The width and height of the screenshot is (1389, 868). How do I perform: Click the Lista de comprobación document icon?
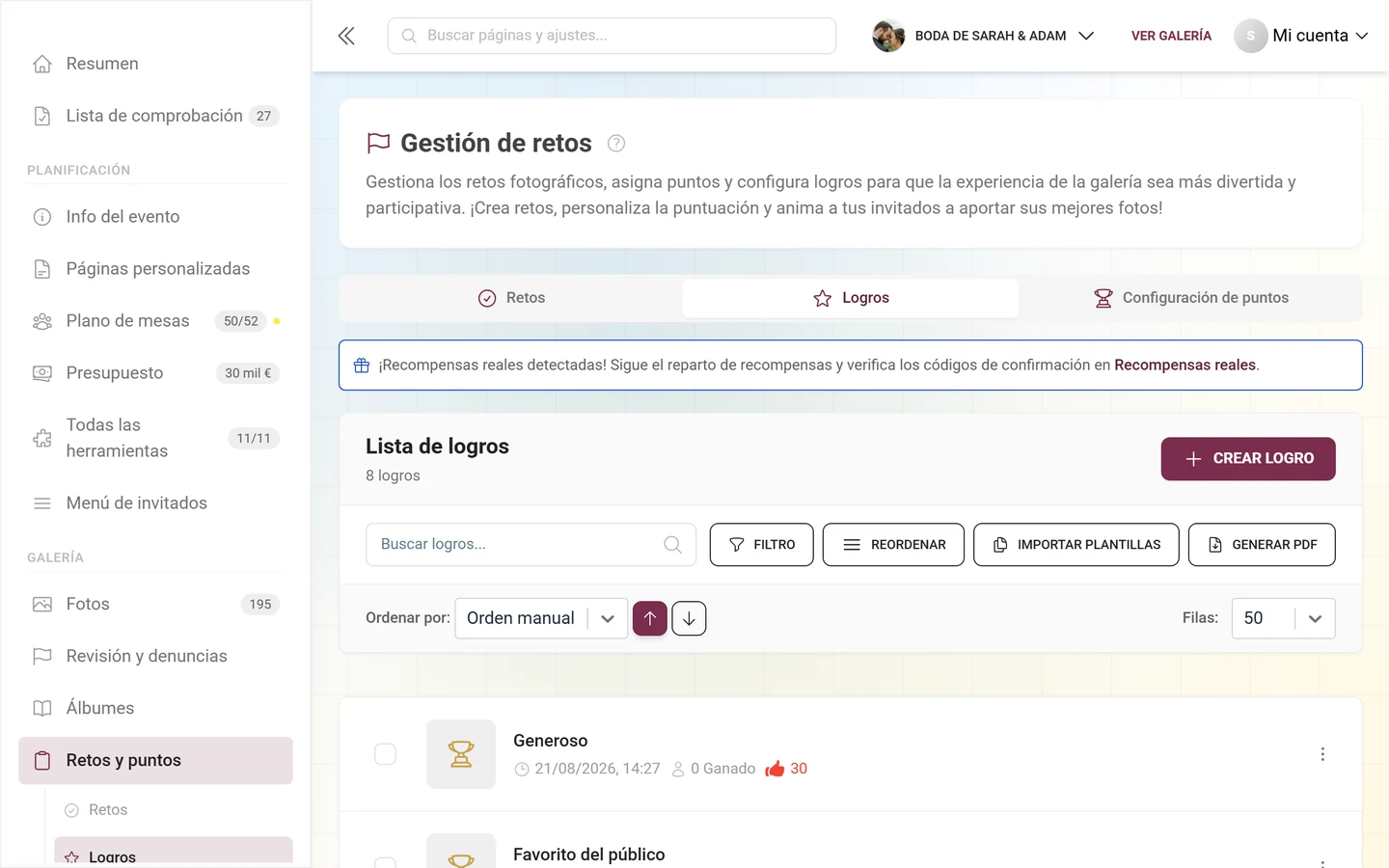click(42, 116)
